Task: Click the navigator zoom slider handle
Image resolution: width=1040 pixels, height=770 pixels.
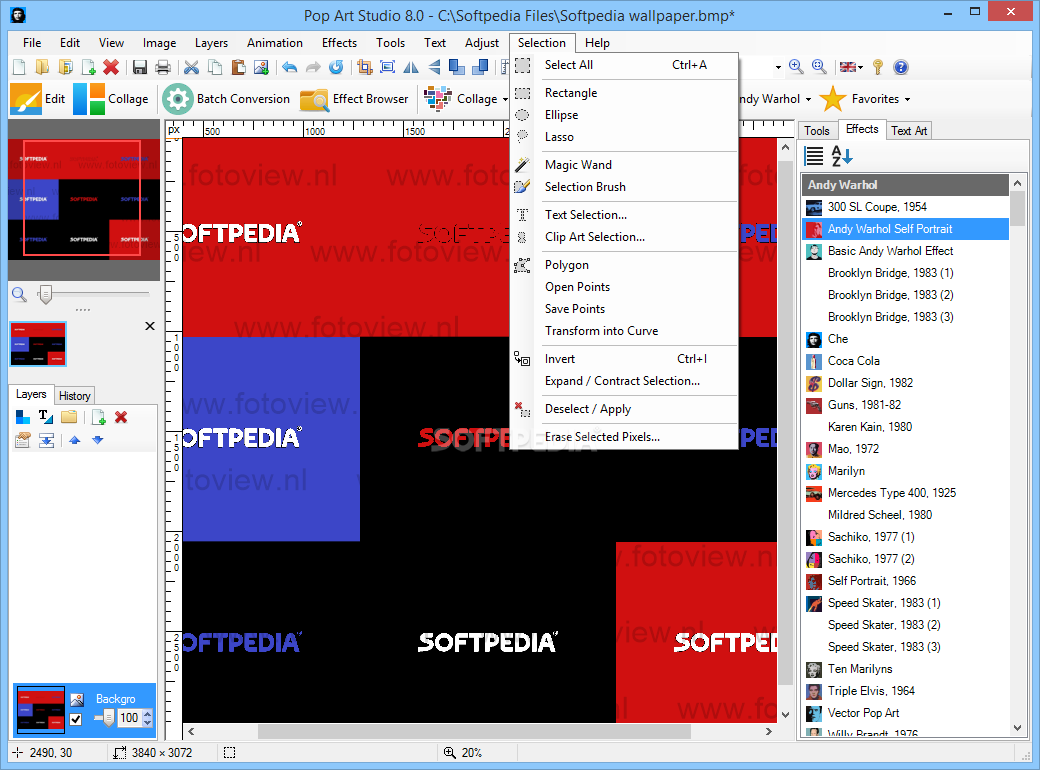Action: point(45,294)
